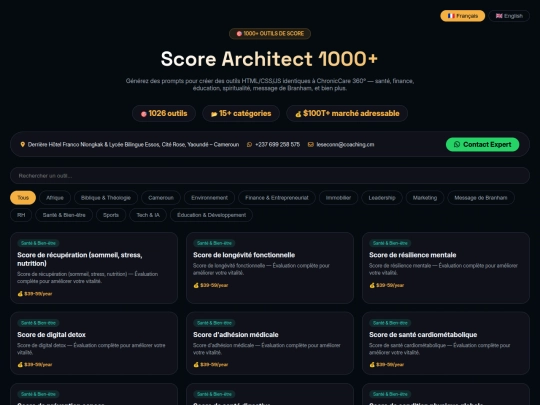Click the target icon in 1026 outils badge
The height and width of the screenshot is (405, 540).
pyautogui.click(x=144, y=114)
